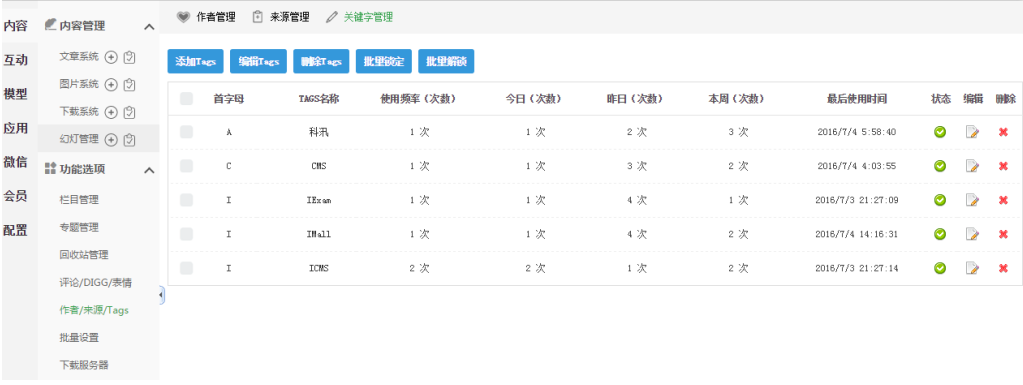Open 栏目管理 in the sidebar
The image size is (1023, 385).
click(x=79, y=200)
